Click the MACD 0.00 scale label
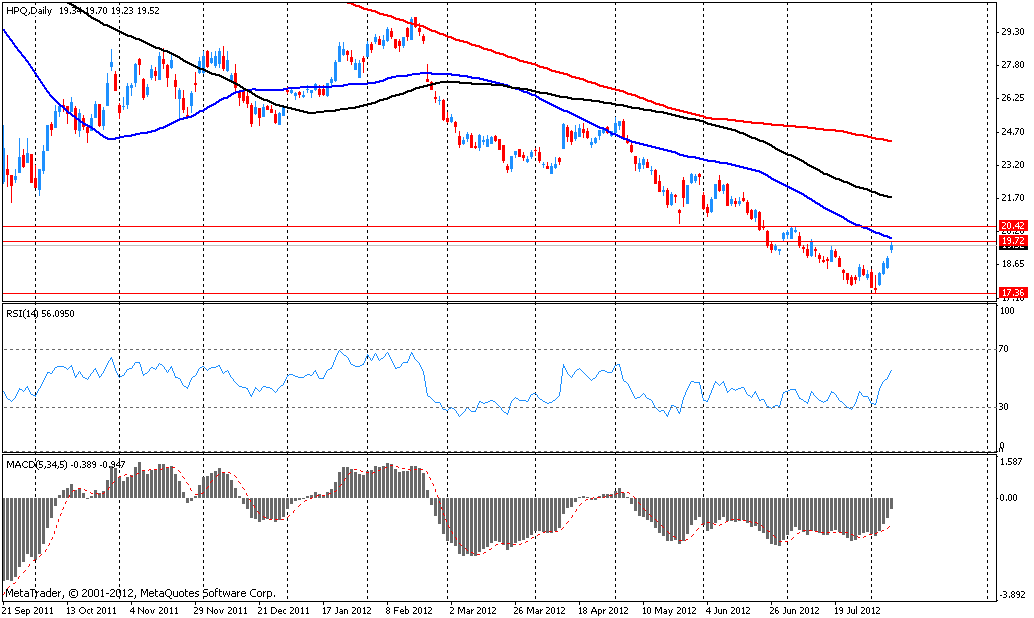The width and height of the screenshot is (1034, 618). click(x=1011, y=497)
